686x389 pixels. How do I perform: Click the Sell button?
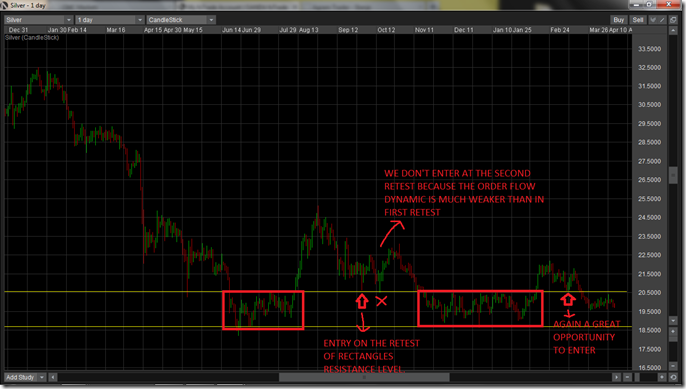click(x=638, y=20)
